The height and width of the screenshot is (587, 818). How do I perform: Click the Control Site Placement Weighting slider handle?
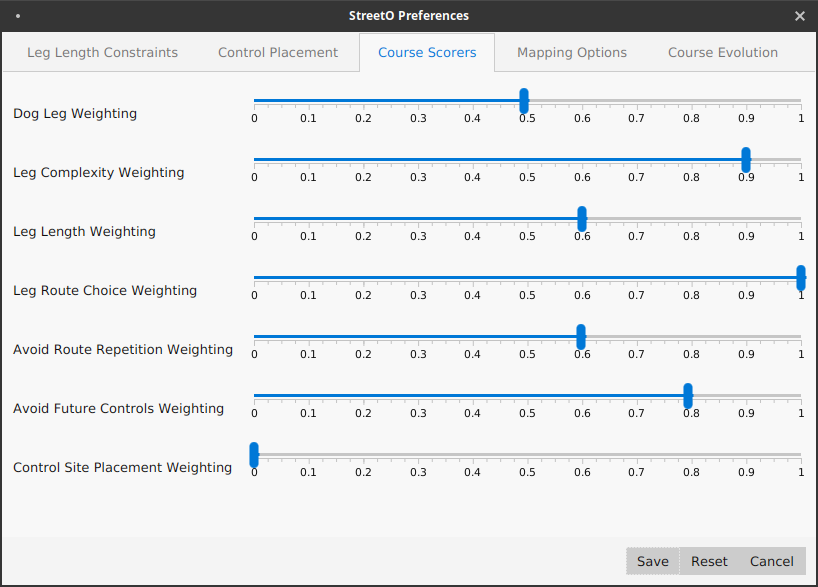pos(254,455)
